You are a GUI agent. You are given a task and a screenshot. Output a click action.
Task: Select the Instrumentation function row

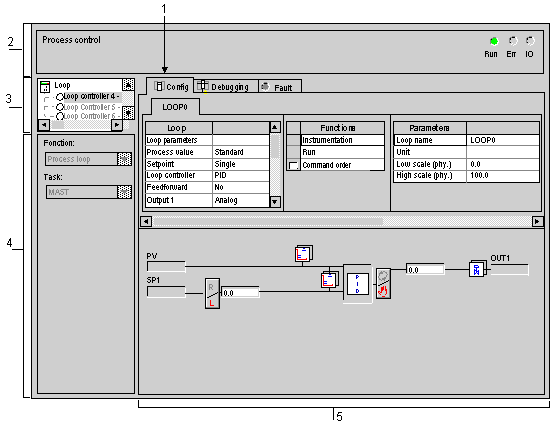coord(342,140)
